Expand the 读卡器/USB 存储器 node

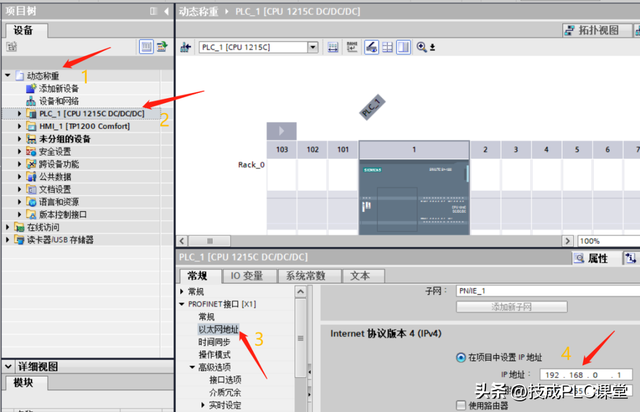pyautogui.click(x=8, y=240)
